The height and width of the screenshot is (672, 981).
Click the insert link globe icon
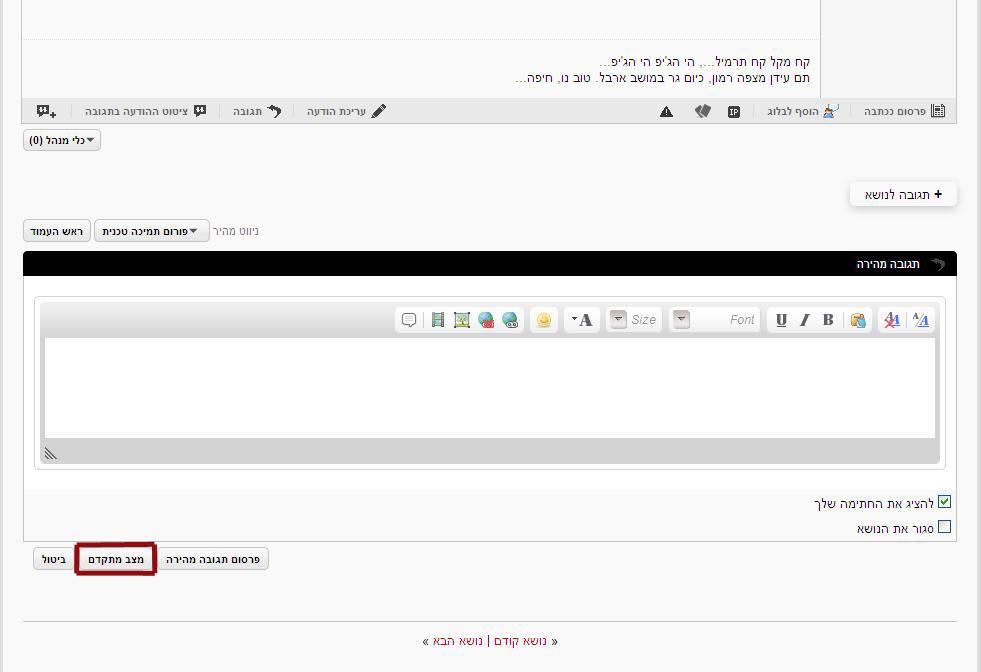(x=511, y=320)
